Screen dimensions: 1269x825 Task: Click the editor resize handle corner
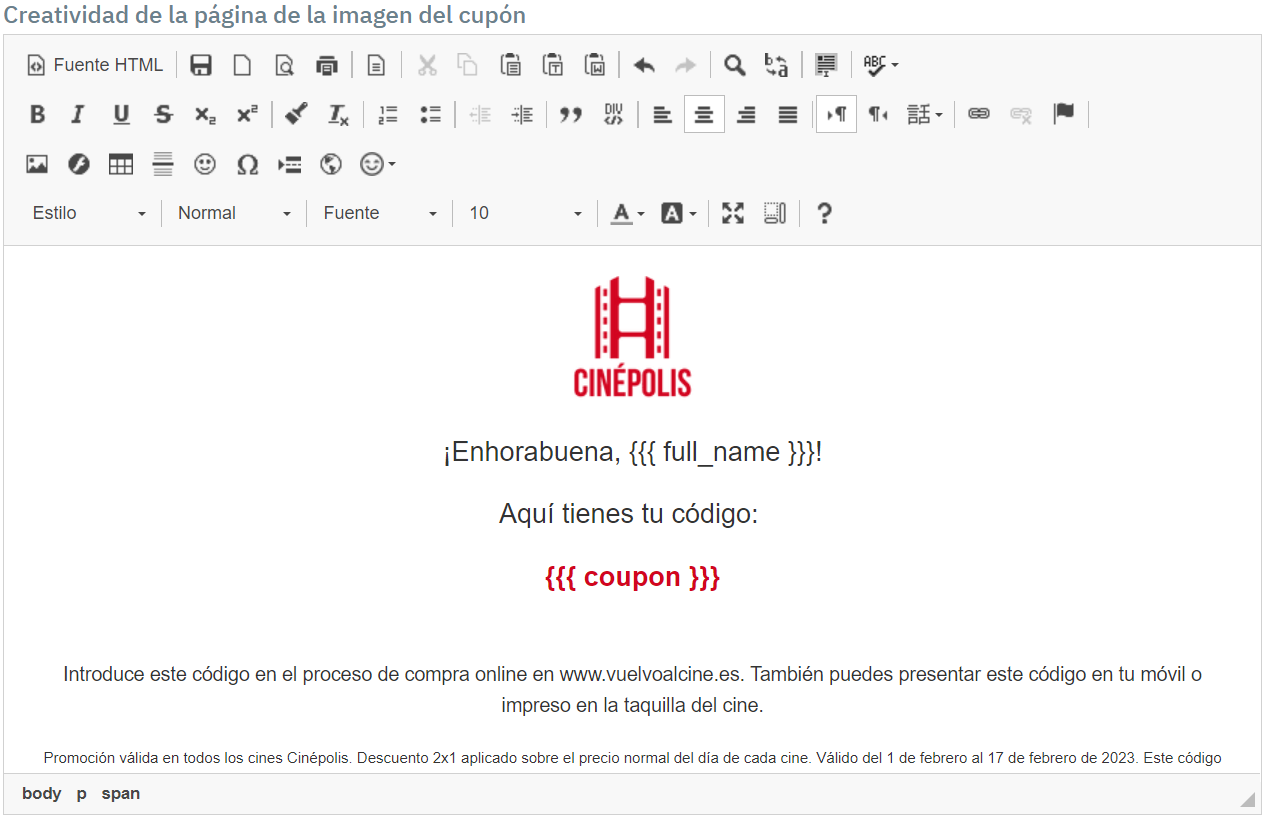[x=1248, y=798]
